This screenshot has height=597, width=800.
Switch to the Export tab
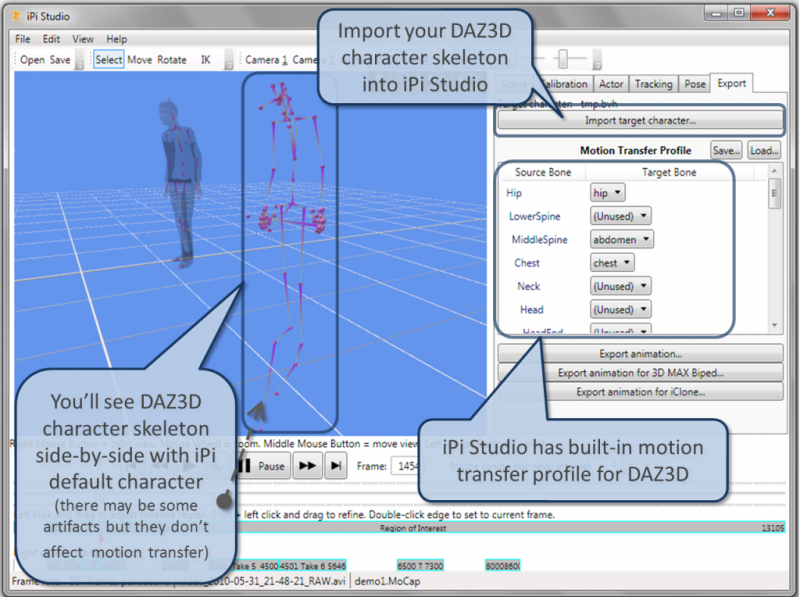coord(731,83)
